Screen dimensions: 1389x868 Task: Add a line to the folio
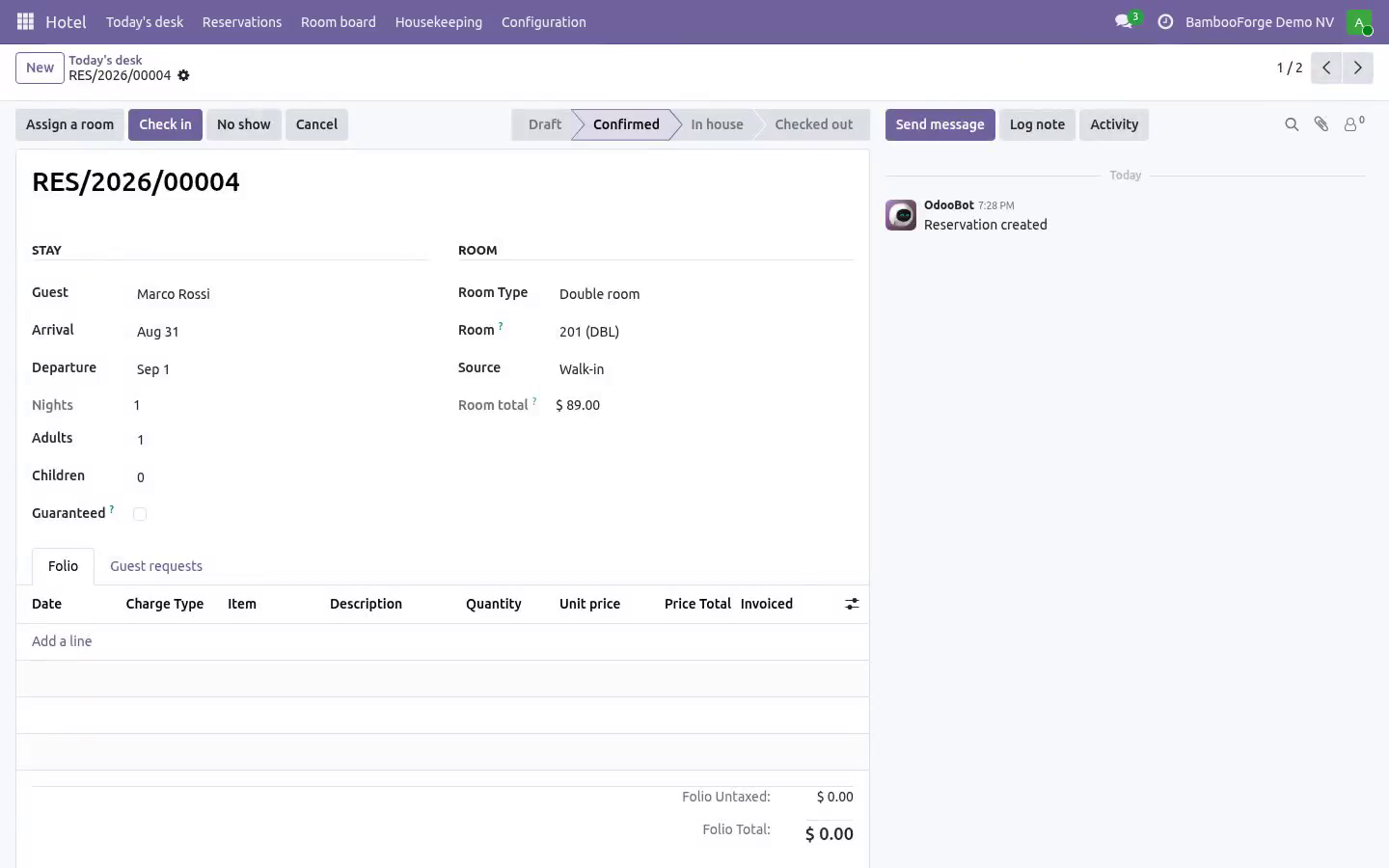point(62,641)
